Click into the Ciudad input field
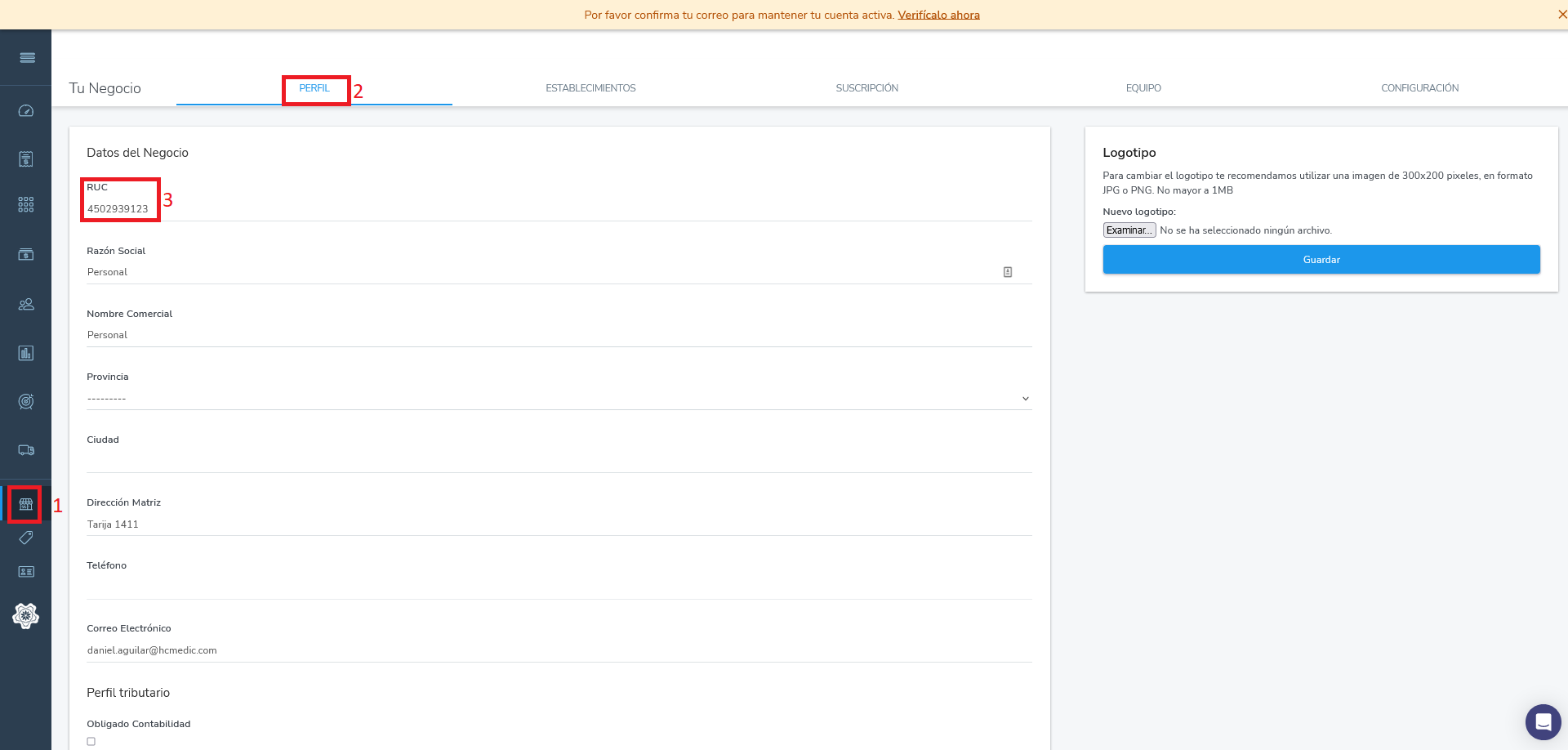Image resolution: width=1568 pixels, height=750 pixels. pos(559,462)
